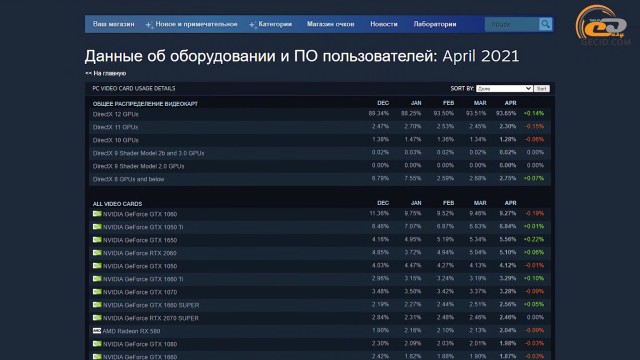Click ALL VIDEO CARDS section header
This screenshot has height=360, width=640.
point(118,204)
